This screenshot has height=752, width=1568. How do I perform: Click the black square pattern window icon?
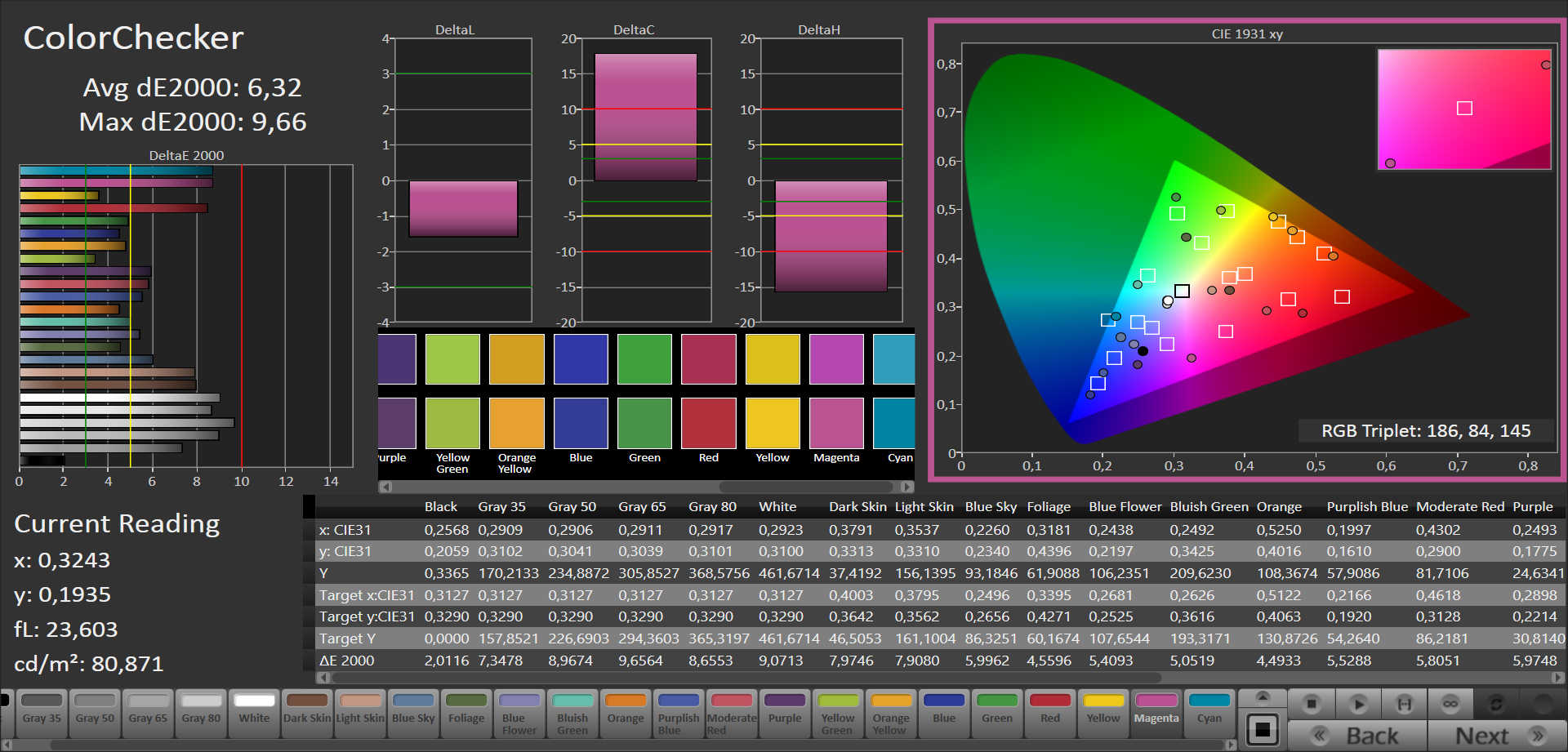point(1263,729)
